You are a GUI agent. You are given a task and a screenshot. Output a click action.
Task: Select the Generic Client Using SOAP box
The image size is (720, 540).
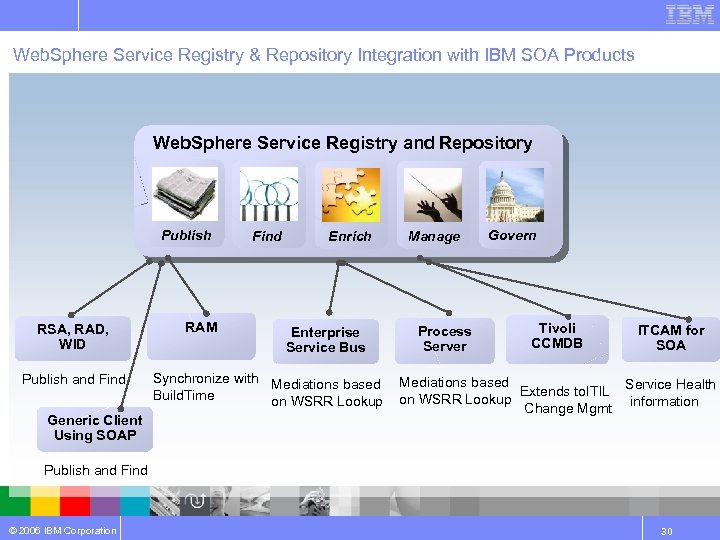(95, 429)
